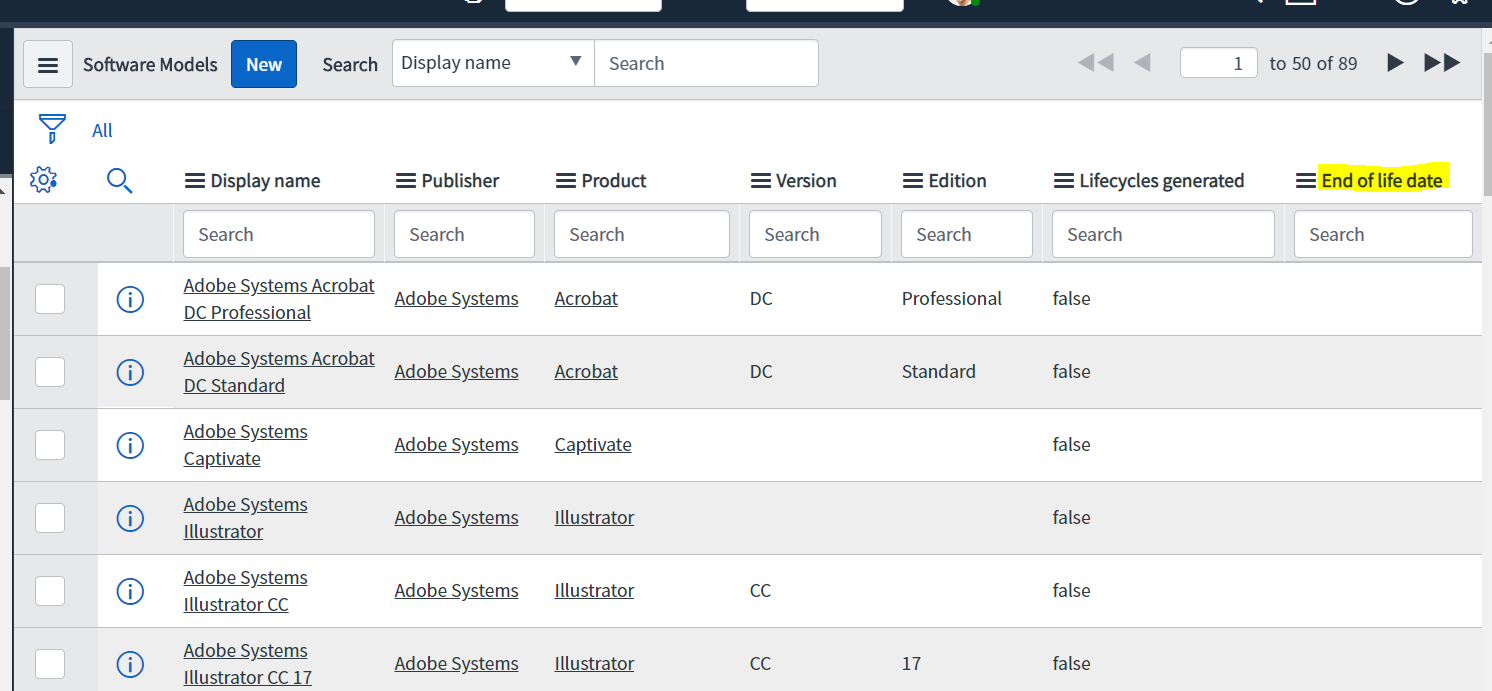
Task: Preview Adobe Systems Illustrator record info icon
Action: click(x=130, y=518)
